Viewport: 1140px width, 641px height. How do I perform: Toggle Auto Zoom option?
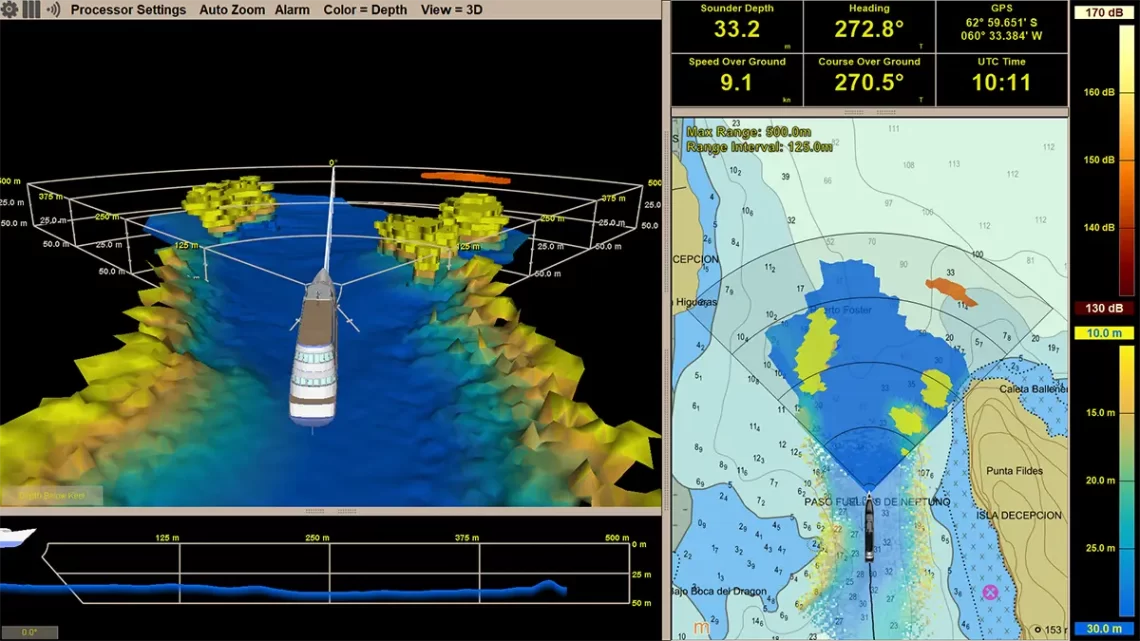tap(232, 10)
